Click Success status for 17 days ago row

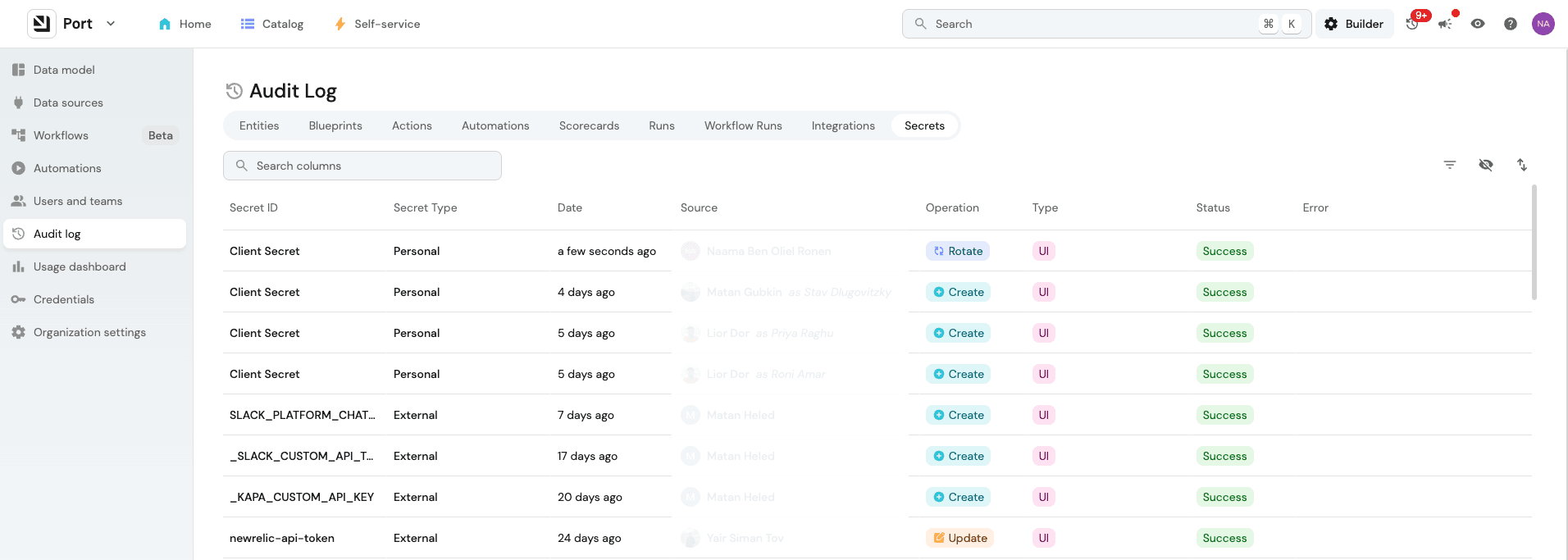(1224, 456)
